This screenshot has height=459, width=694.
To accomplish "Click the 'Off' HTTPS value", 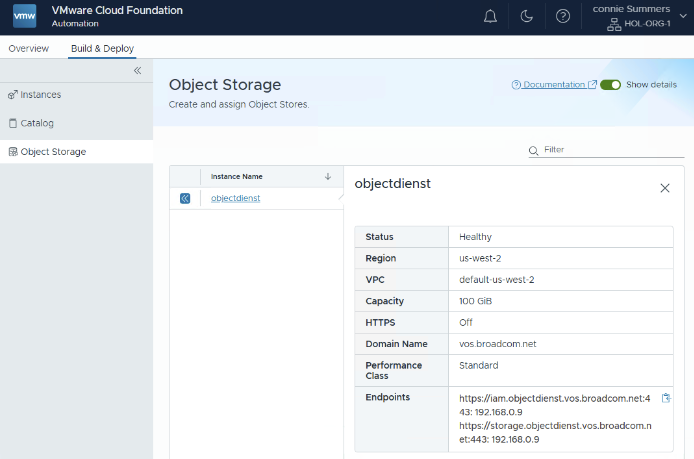I will click(x=466, y=322).
